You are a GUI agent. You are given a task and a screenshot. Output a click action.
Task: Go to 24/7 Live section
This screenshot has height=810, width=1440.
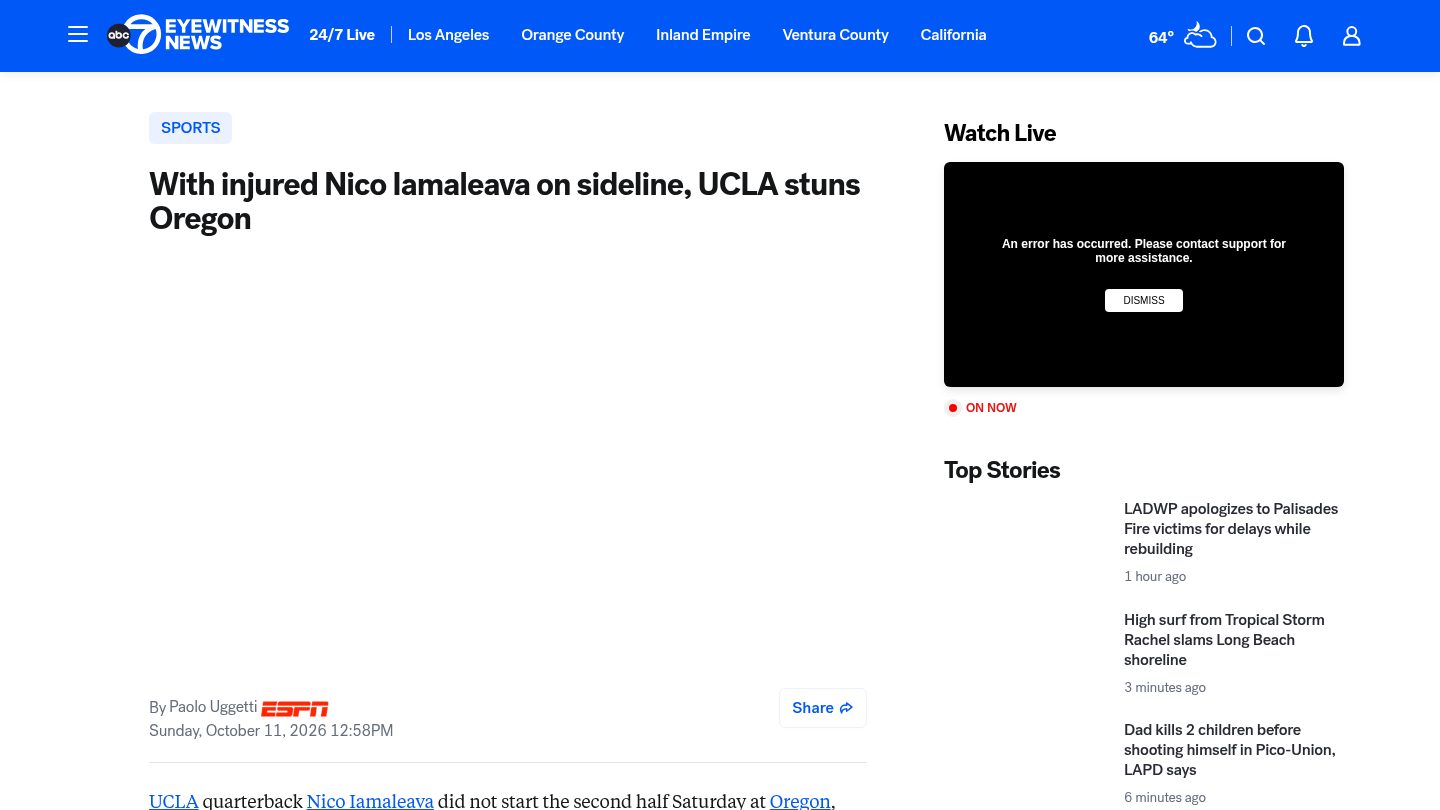coord(342,35)
